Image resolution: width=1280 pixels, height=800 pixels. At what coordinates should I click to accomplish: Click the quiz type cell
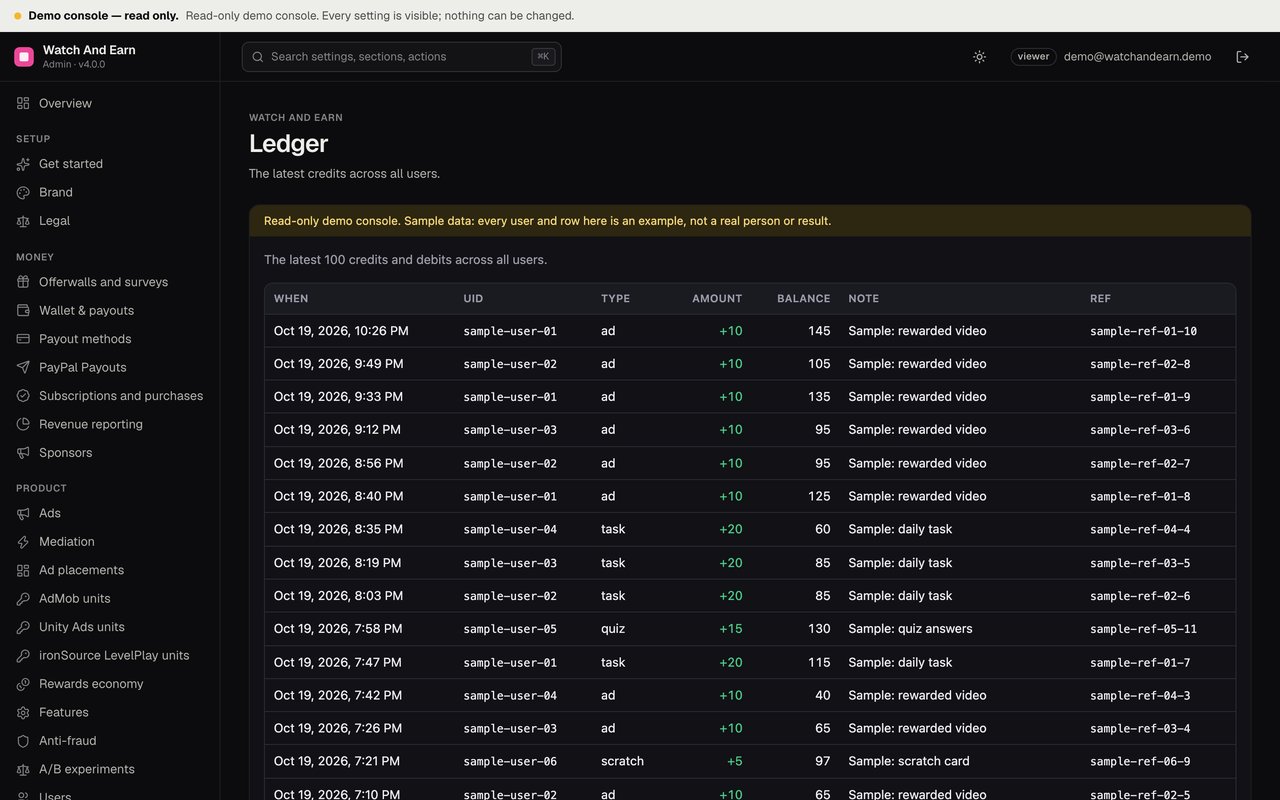613,629
